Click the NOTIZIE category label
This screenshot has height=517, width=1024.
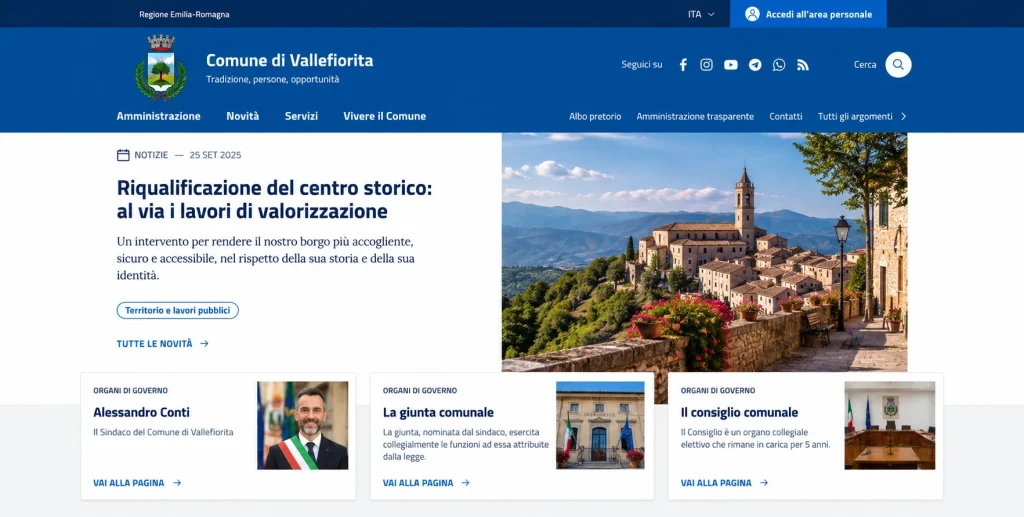(x=151, y=155)
